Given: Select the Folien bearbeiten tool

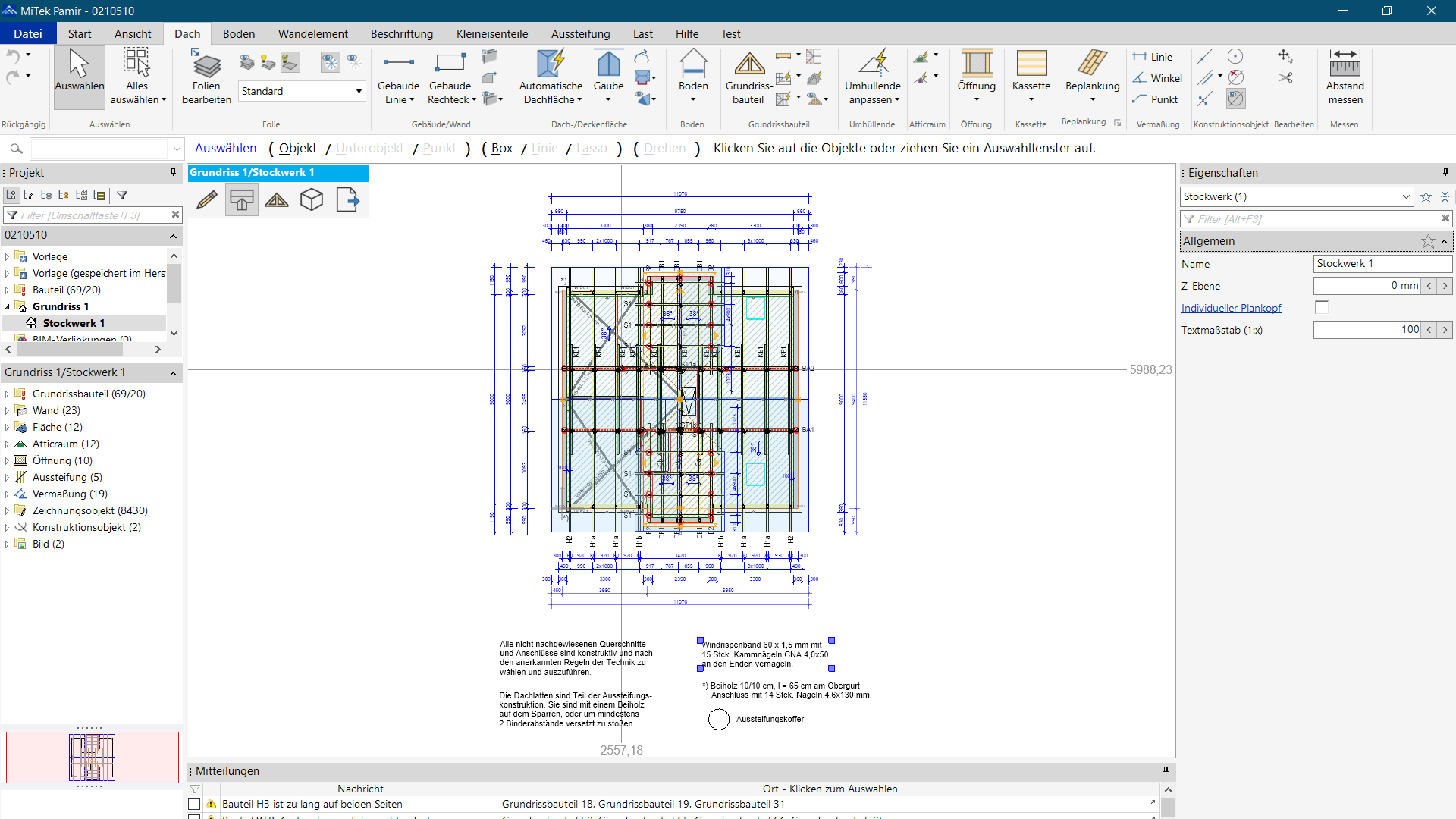Looking at the screenshot, I should [206, 77].
